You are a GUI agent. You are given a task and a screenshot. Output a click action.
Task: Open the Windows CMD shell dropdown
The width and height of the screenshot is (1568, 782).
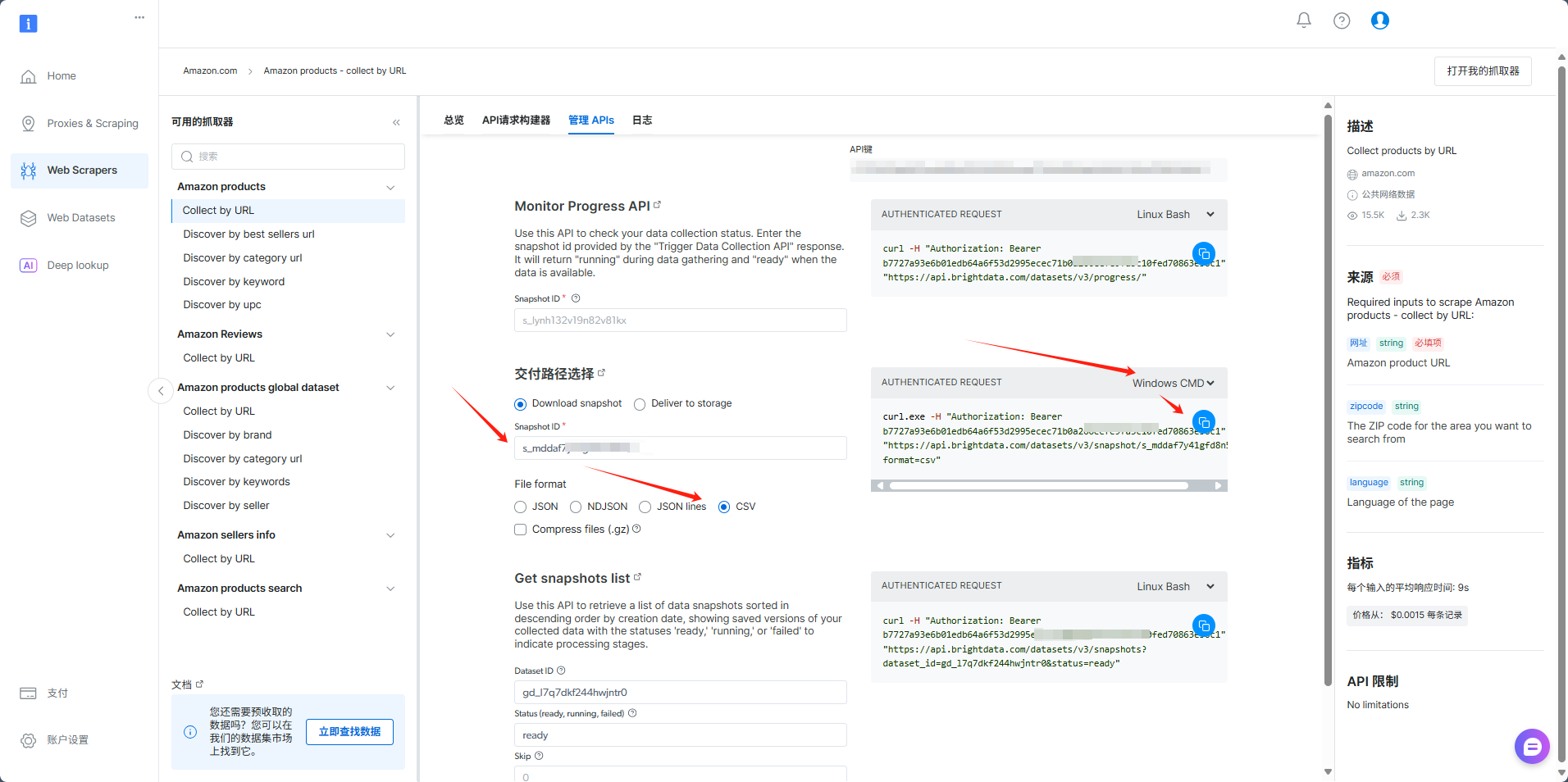coord(1174,384)
